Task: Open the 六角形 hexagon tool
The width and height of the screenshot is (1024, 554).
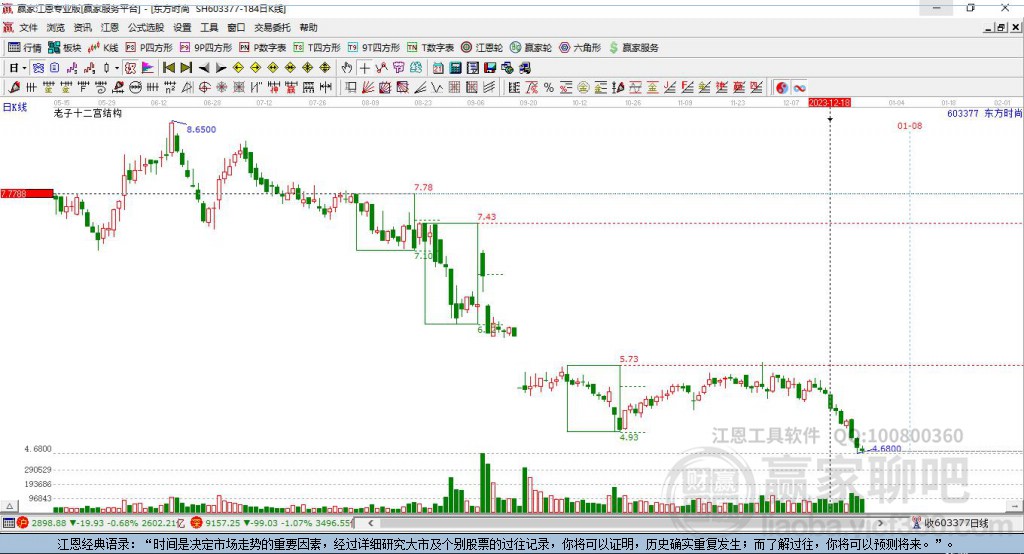Action: click(580, 48)
